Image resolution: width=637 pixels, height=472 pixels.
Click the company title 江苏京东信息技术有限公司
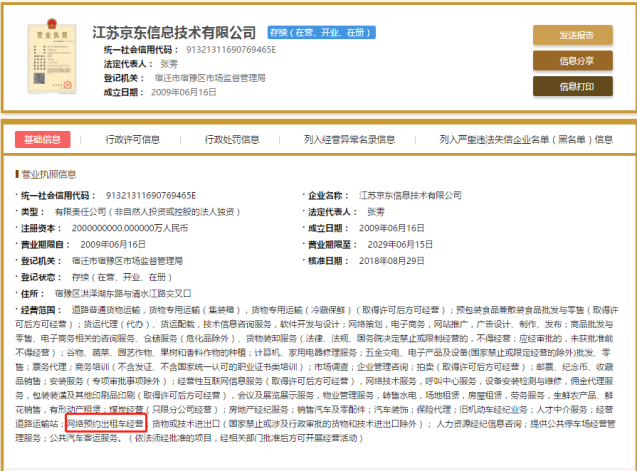click(x=174, y=33)
